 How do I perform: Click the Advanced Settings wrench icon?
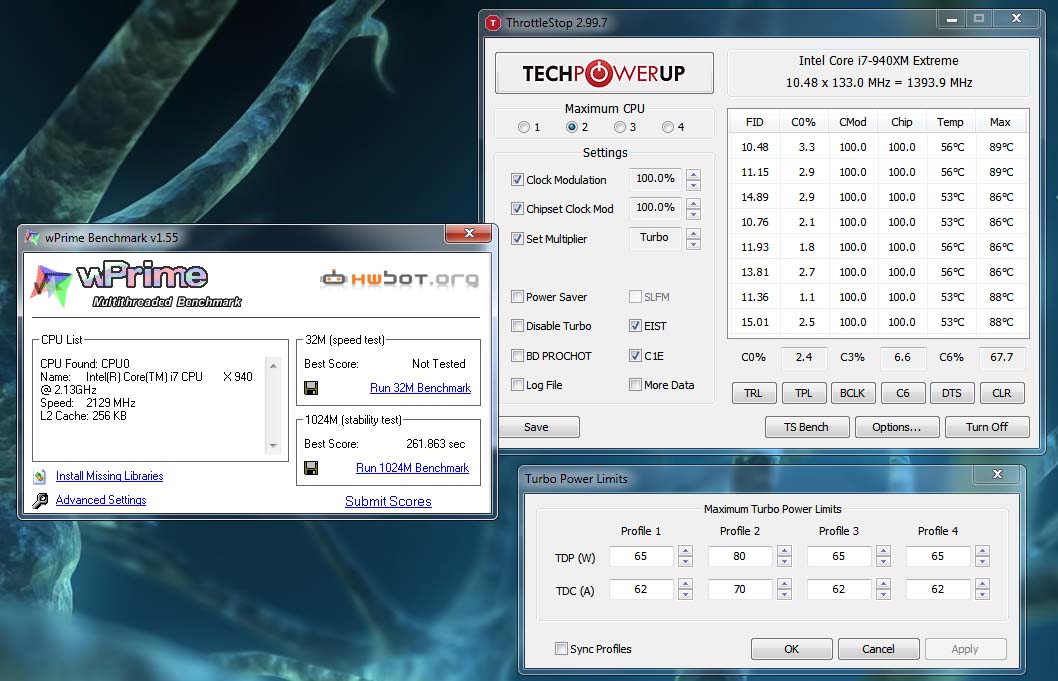pyautogui.click(x=40, y=500)
